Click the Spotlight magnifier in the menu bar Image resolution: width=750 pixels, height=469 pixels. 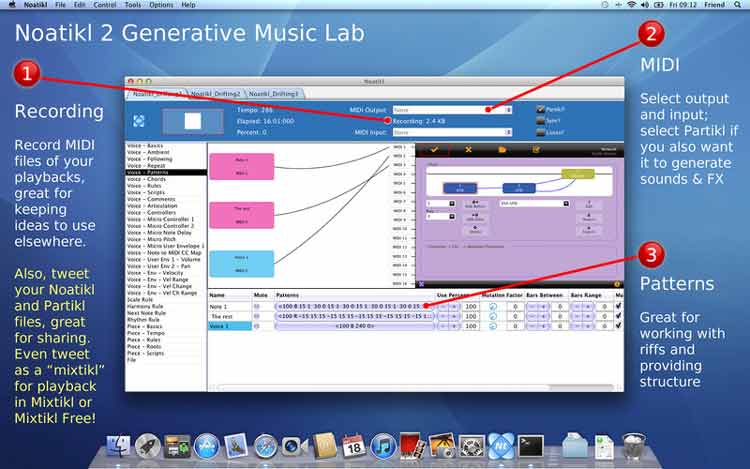tap(738, 5)
